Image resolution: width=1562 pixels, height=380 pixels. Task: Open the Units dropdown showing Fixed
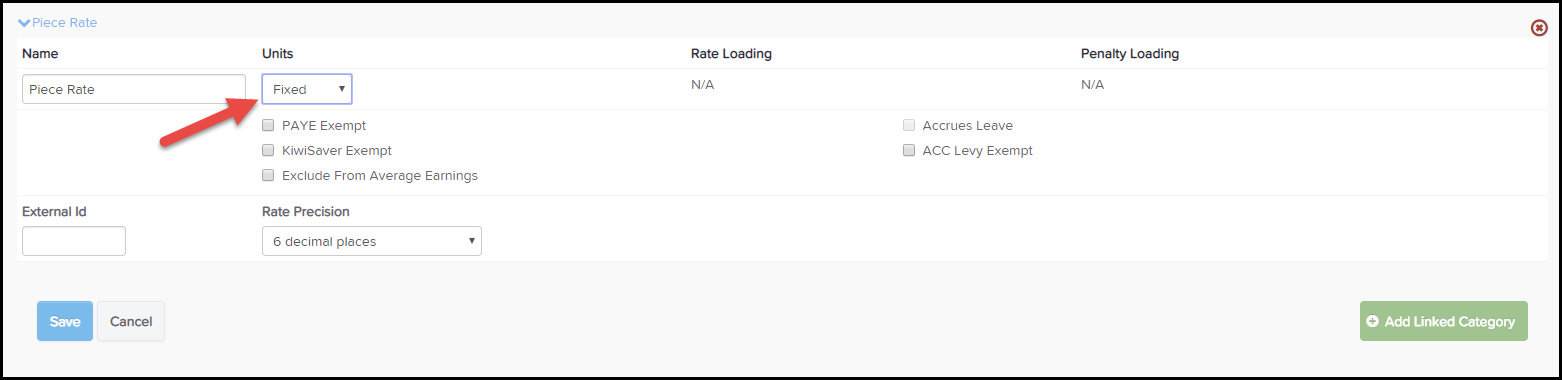(307, 89)
